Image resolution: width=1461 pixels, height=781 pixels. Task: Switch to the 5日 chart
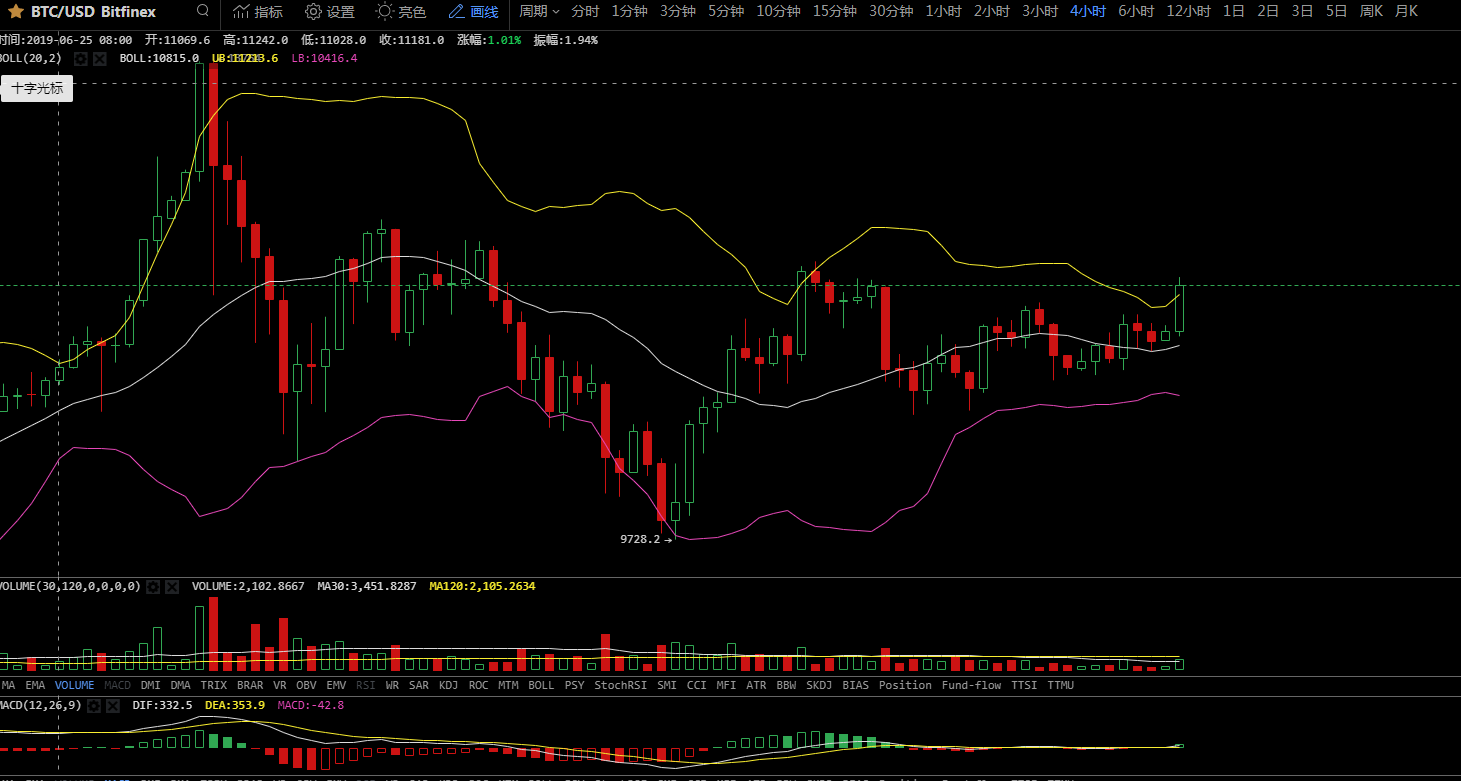[1336, 12]
